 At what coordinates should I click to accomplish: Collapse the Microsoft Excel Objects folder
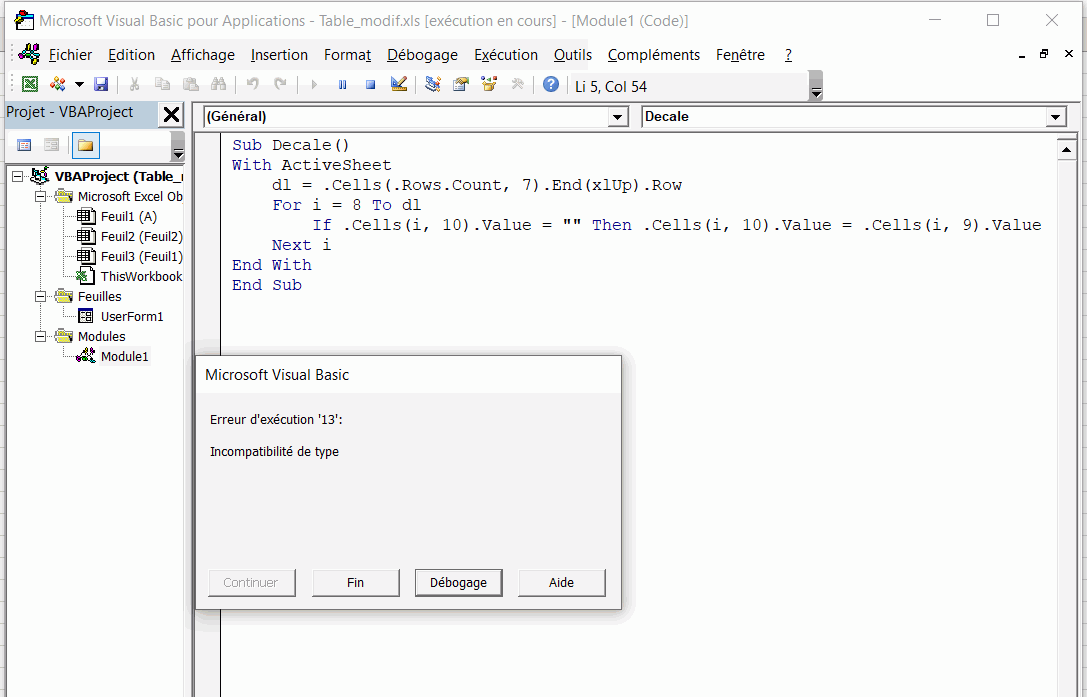click(x=41, y=196)
